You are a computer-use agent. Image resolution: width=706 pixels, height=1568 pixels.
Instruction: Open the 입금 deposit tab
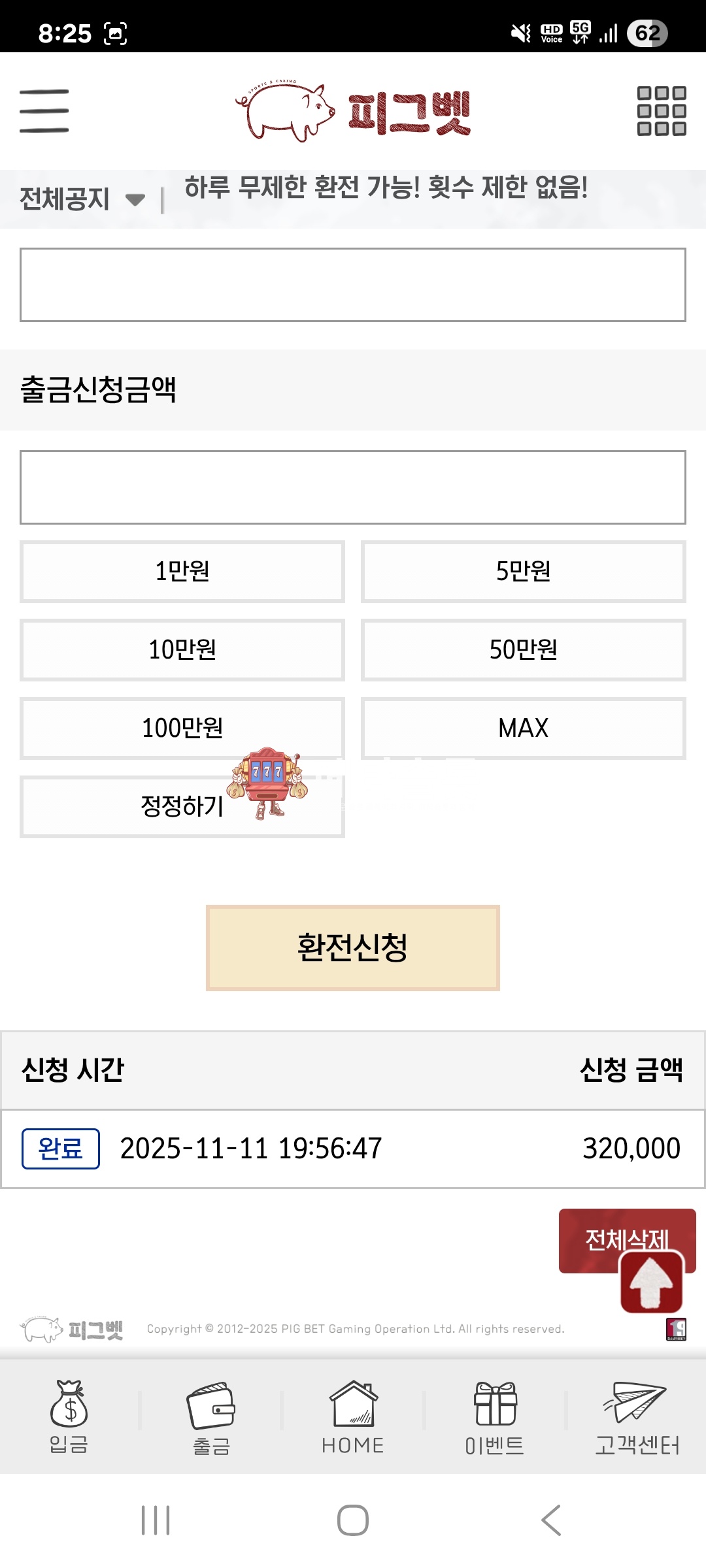[69, 1418]
